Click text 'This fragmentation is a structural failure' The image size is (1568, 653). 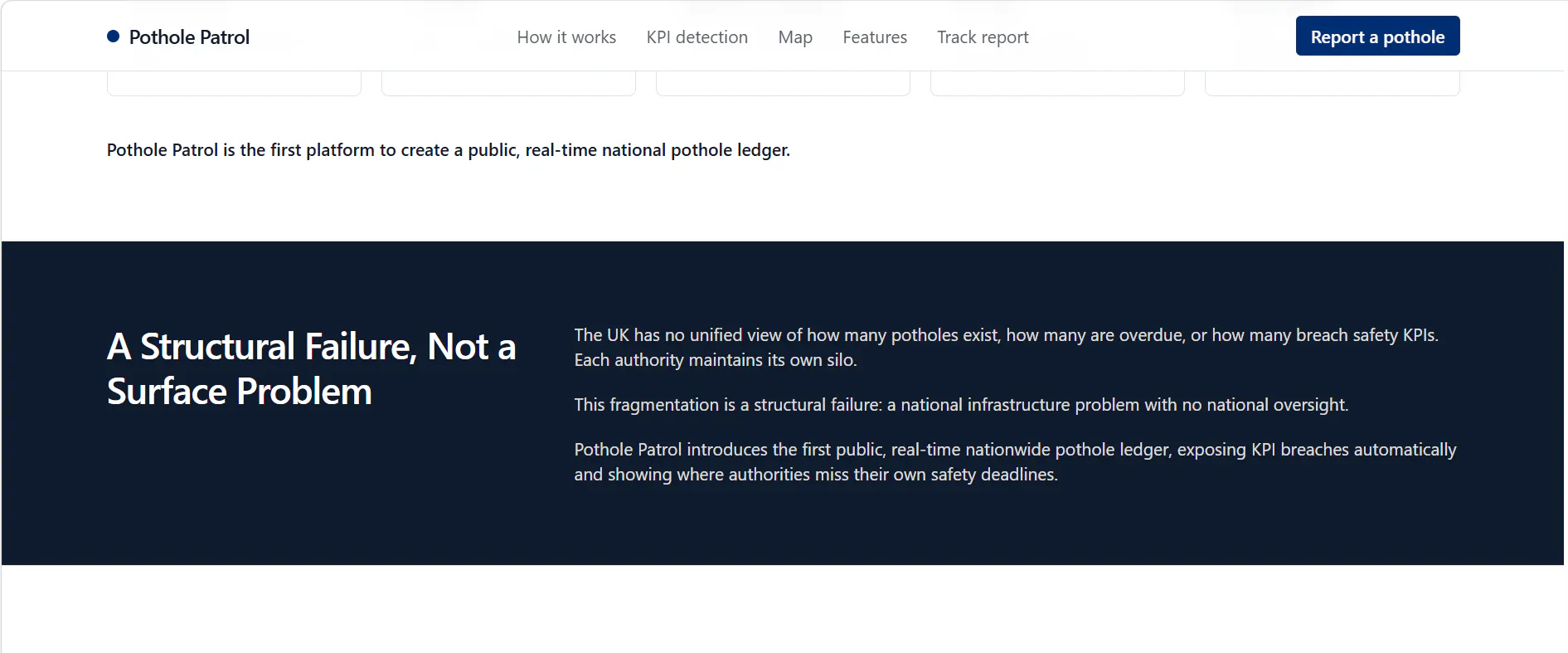[961, 404]
